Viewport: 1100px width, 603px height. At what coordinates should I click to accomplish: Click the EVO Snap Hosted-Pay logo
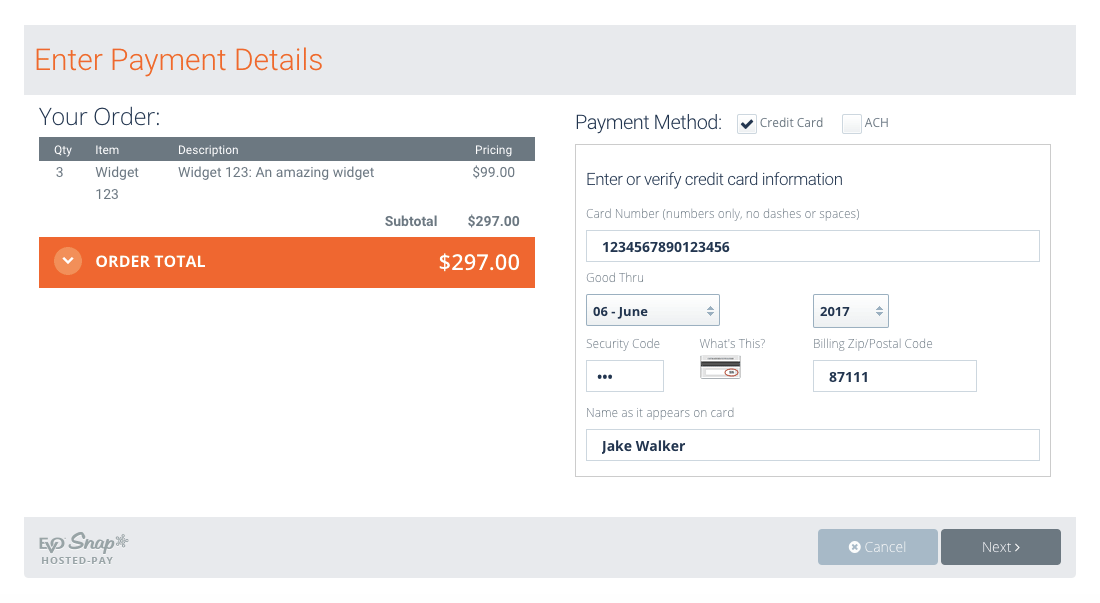[83, 548]
